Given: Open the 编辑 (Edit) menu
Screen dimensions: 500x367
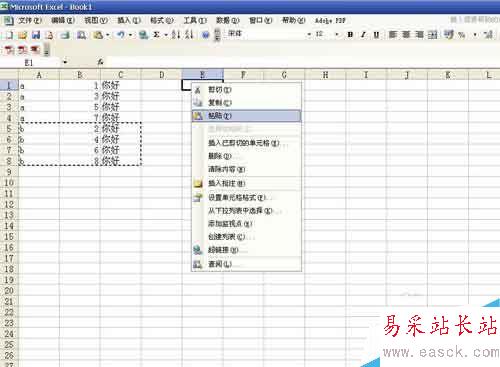Looking at the screenshot, I should tap(62, 21).
